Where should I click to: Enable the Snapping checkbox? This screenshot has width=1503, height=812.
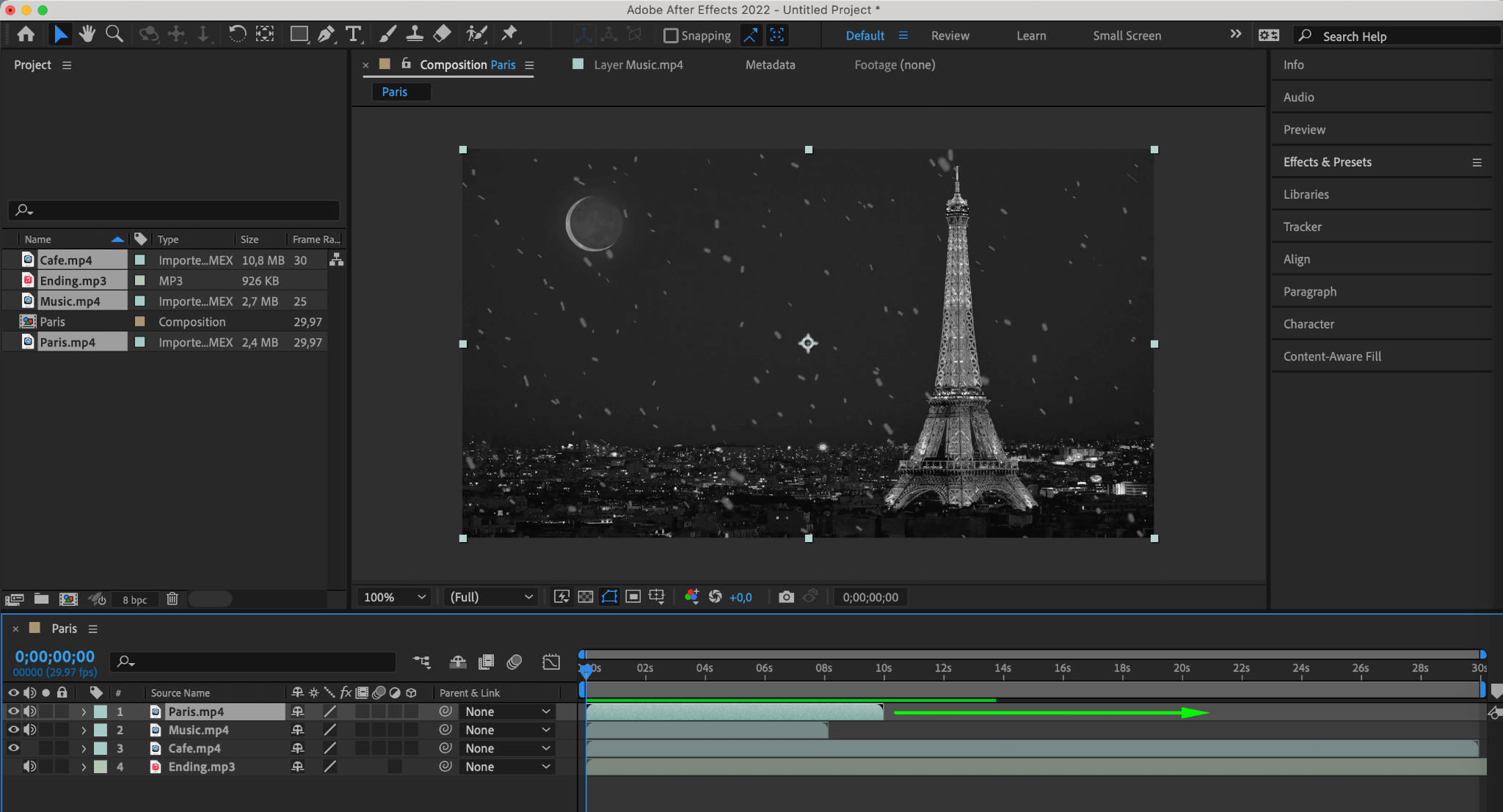[x=670, y=35]
